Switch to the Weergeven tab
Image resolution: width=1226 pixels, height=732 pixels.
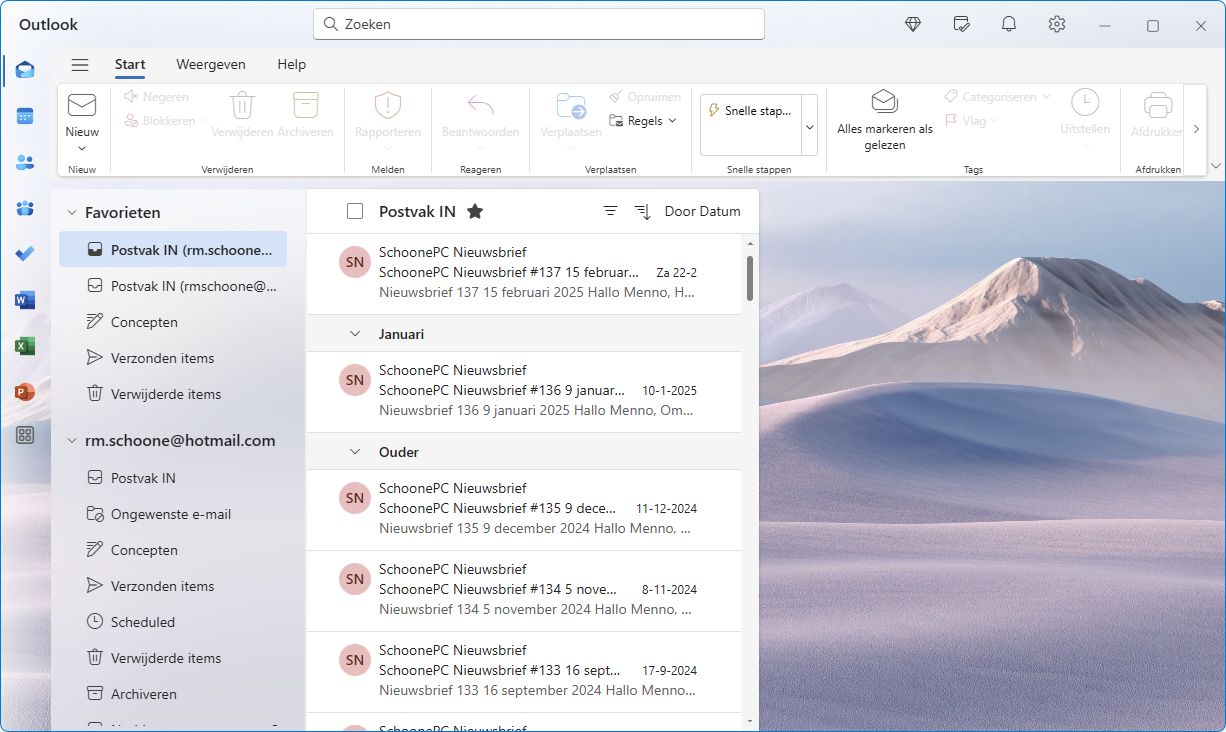[211, 64]
